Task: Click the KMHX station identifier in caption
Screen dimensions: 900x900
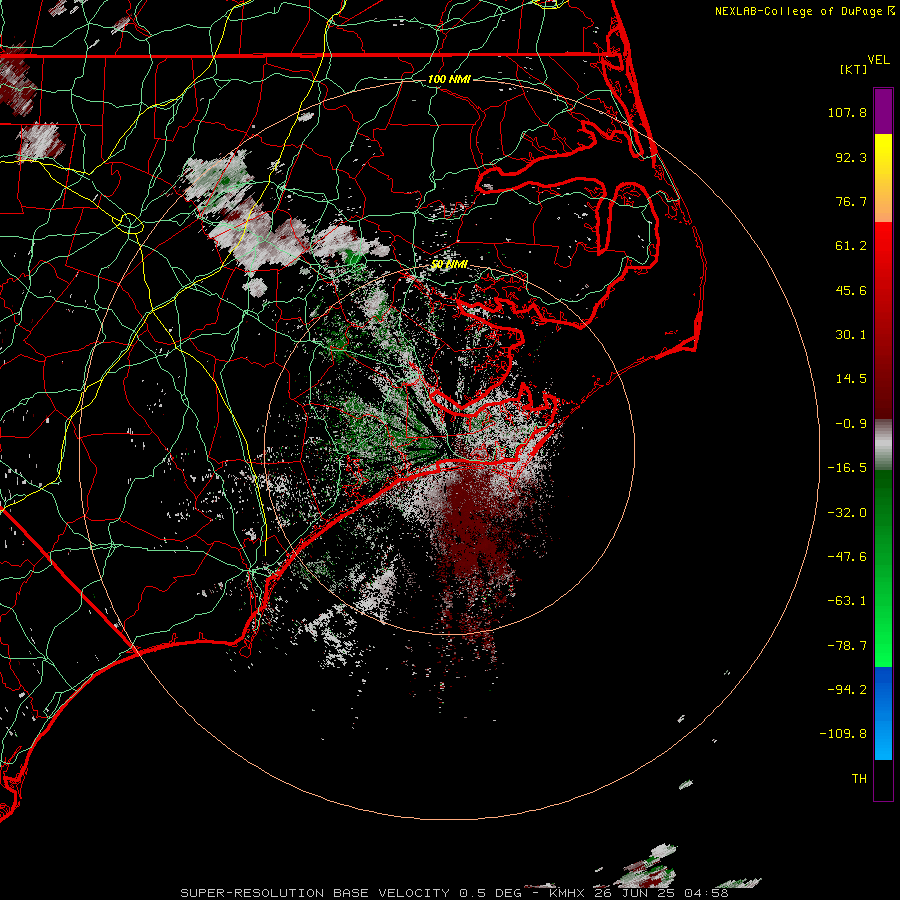Action: 569,893
